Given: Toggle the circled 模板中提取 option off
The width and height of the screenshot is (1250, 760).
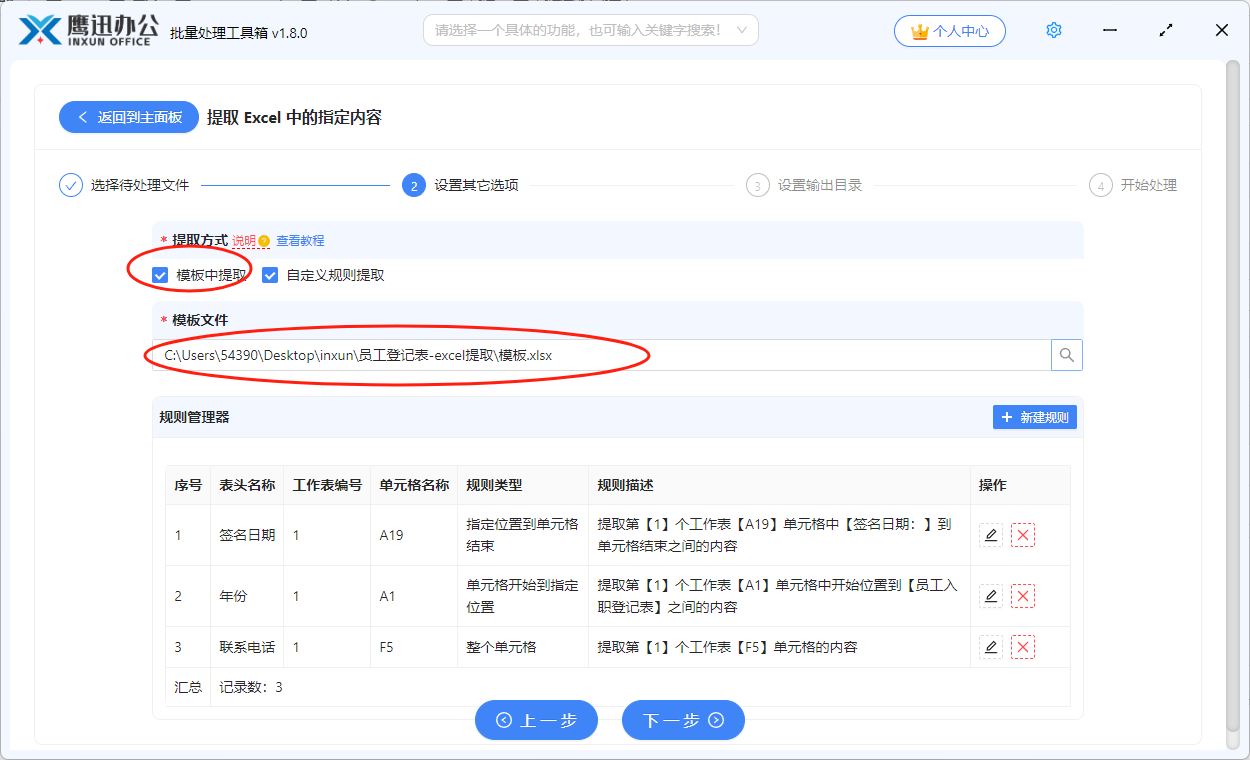Looking at the screenshot, I should [x=158, y=274].
